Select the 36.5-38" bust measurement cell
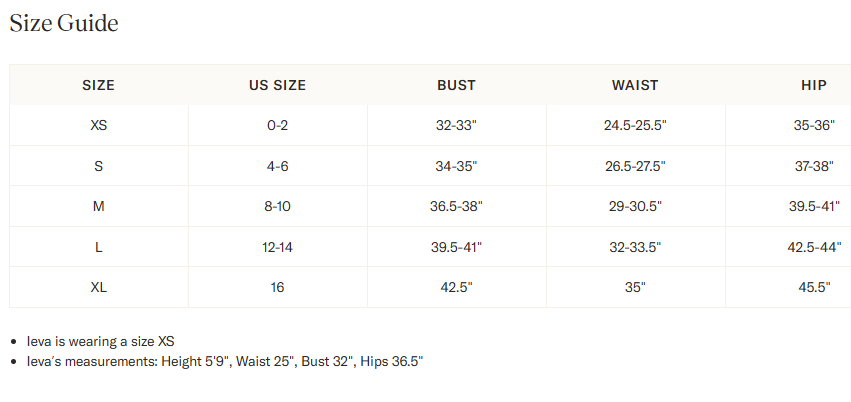Image resolution: width=851 pixels, height=402 pixels. click(x=456, y=206)
